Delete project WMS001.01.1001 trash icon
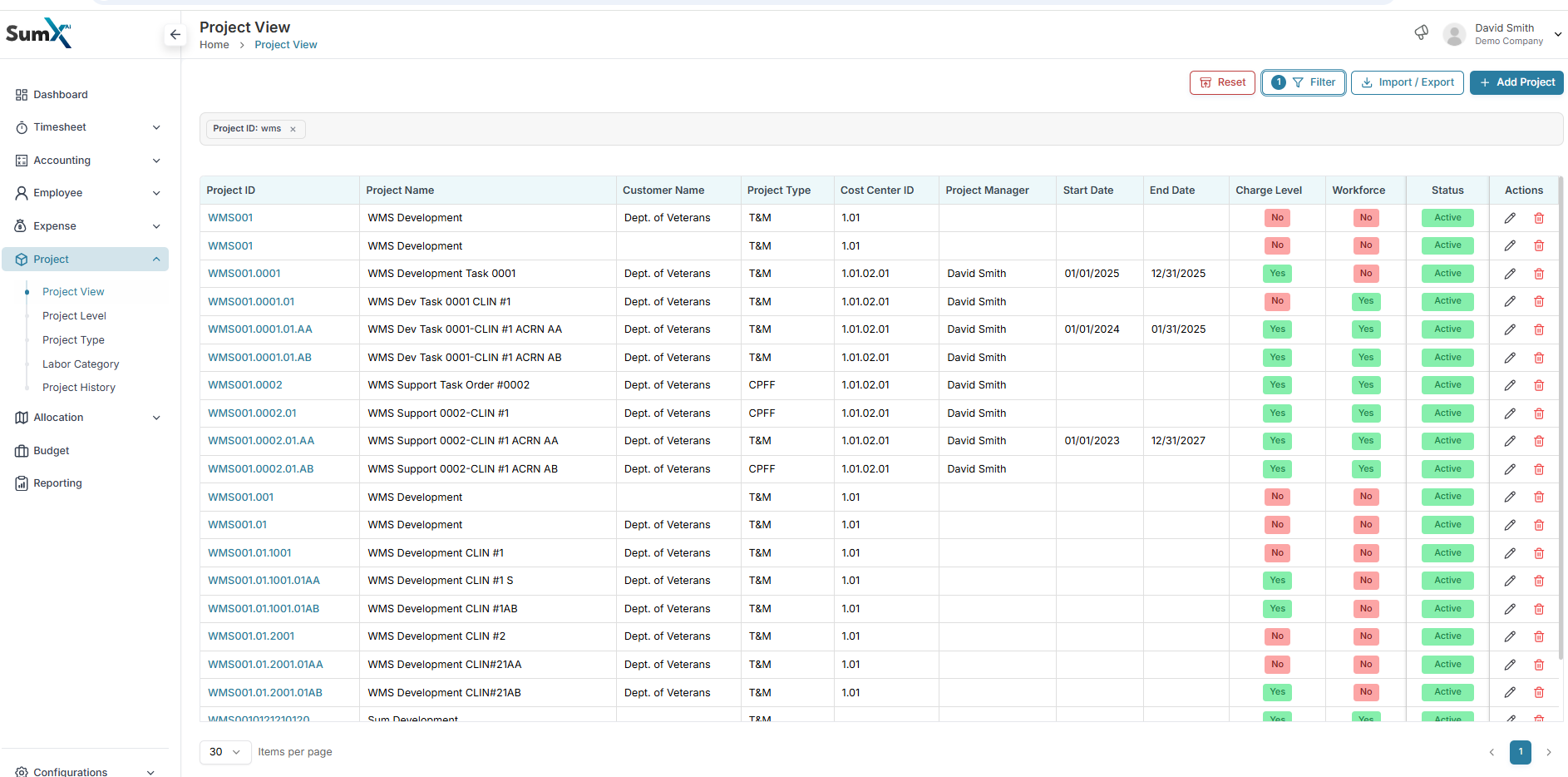The image size is (1568, 777). click(x=1539, y=553)
